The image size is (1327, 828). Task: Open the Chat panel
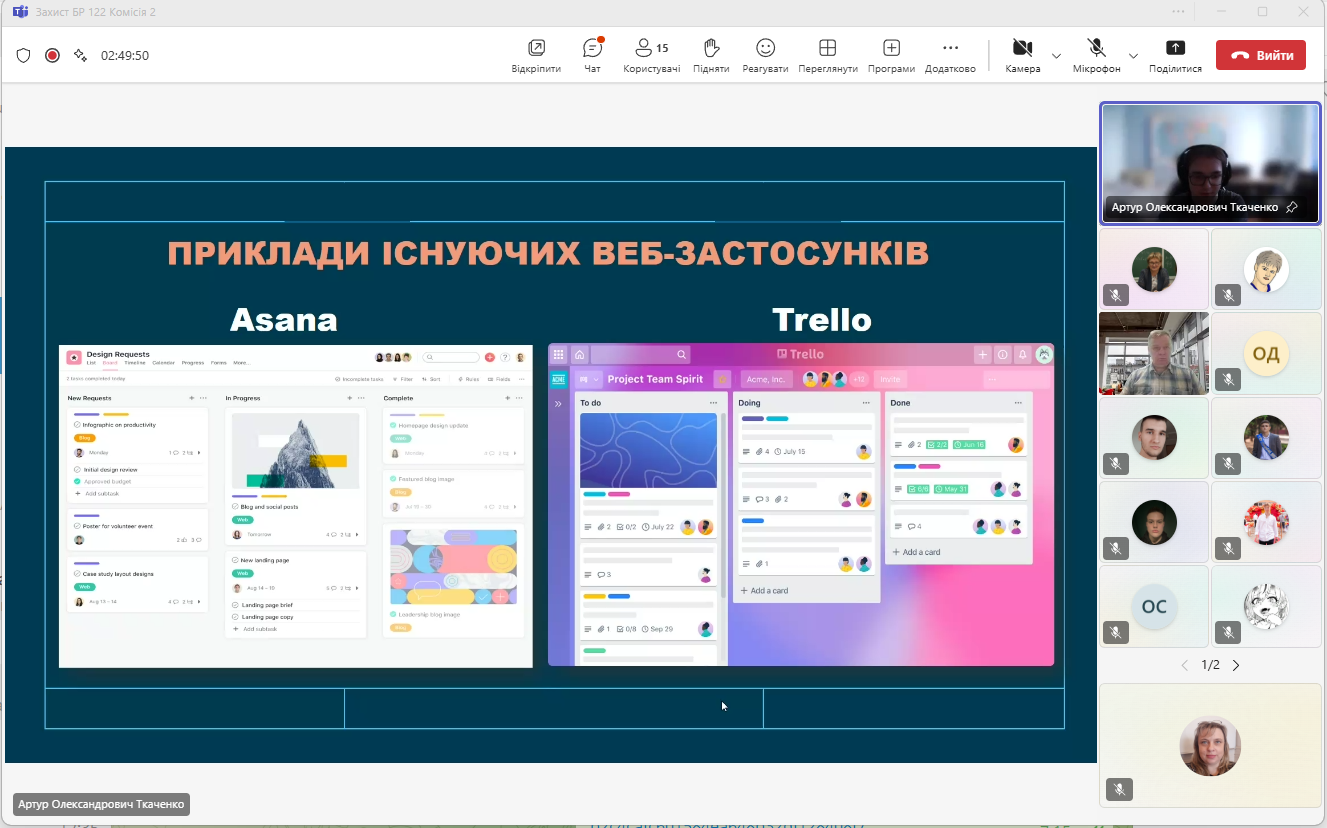[592, 56]
